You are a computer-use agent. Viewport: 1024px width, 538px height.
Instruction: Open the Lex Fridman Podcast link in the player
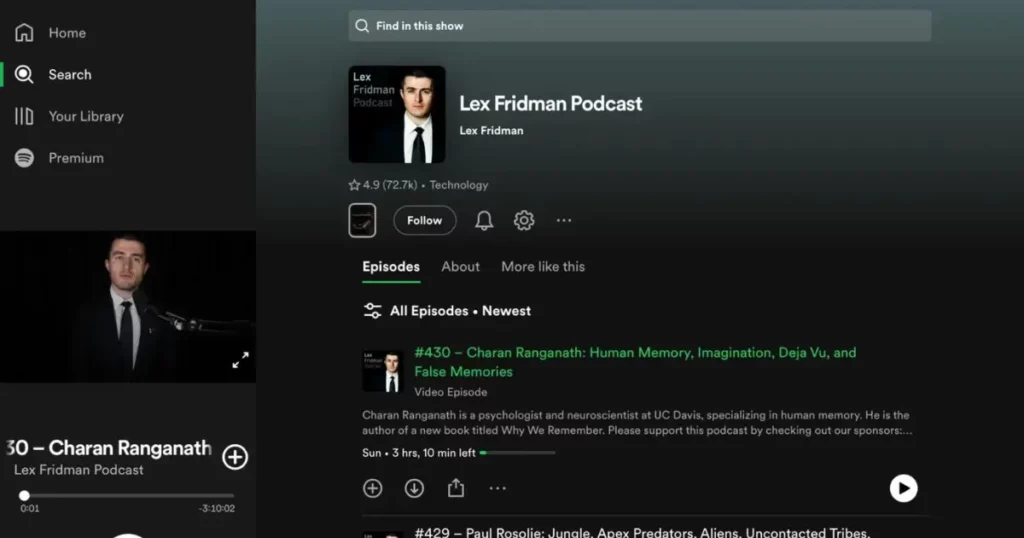pyautogui.click(x=78, y=470)
